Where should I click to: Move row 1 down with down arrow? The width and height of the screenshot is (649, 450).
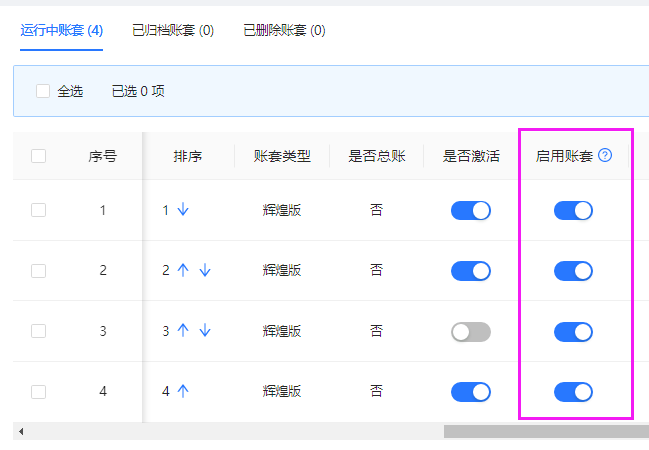pyautogui.click(x=183, y=210)
